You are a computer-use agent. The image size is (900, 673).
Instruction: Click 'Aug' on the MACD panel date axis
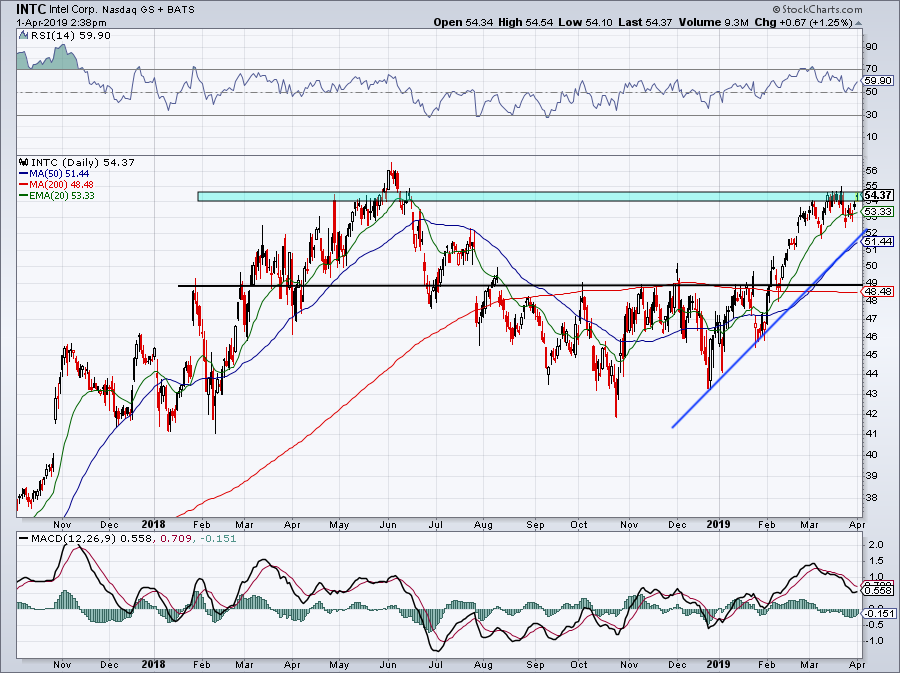(x=483, y=664)
